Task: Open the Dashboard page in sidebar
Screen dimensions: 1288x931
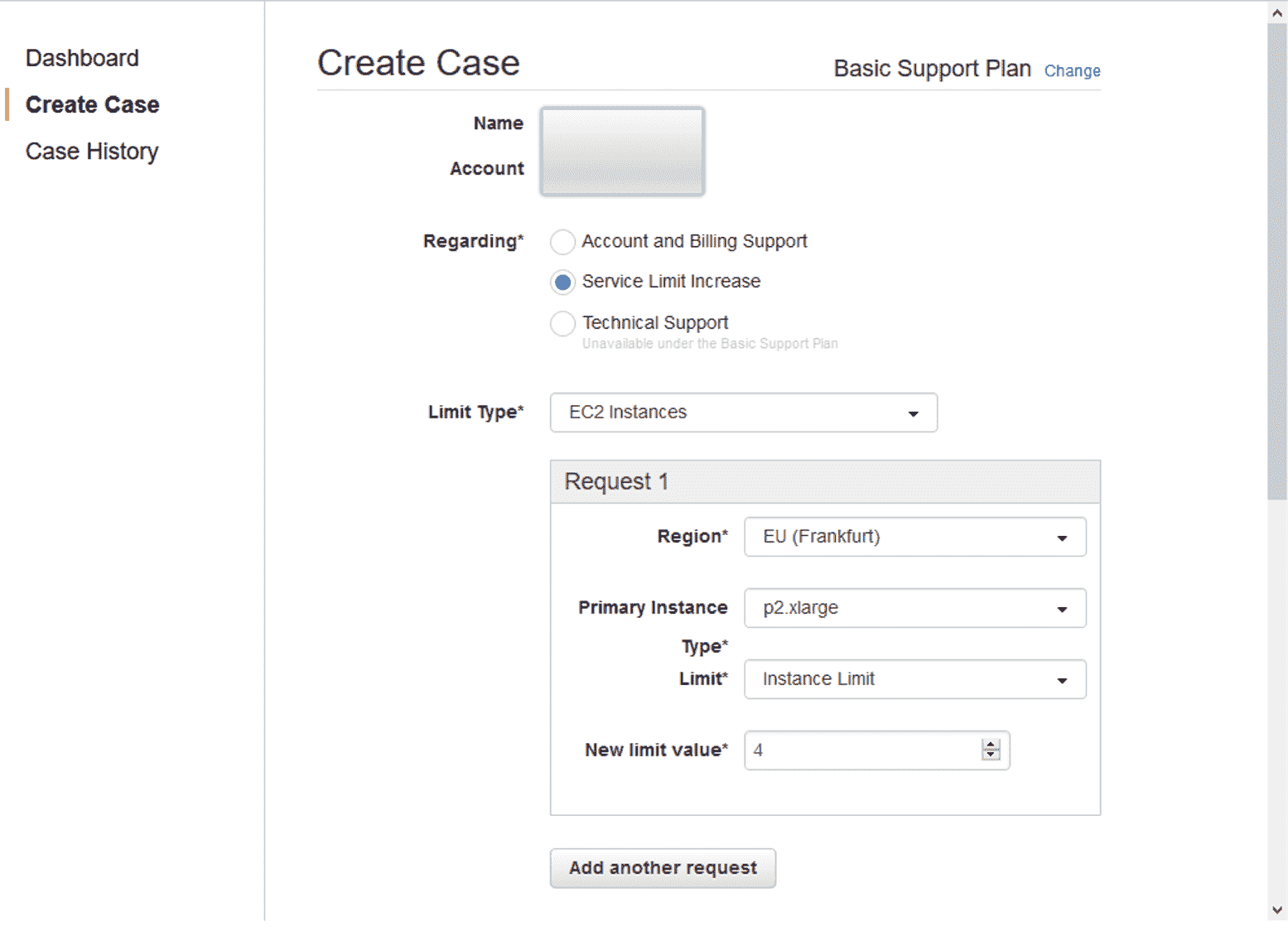Action: click(x=82, y=58)
